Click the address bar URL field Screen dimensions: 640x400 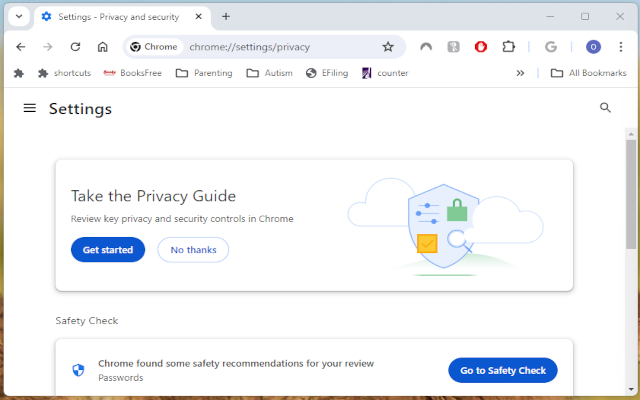tap(280, 47)
